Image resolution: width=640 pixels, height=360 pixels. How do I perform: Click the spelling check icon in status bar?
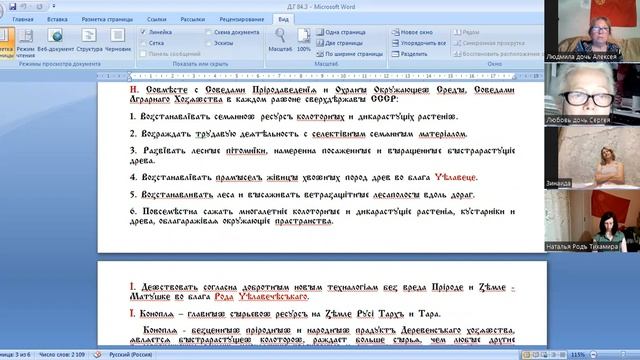pyautogui.click(x=98, y=355)
